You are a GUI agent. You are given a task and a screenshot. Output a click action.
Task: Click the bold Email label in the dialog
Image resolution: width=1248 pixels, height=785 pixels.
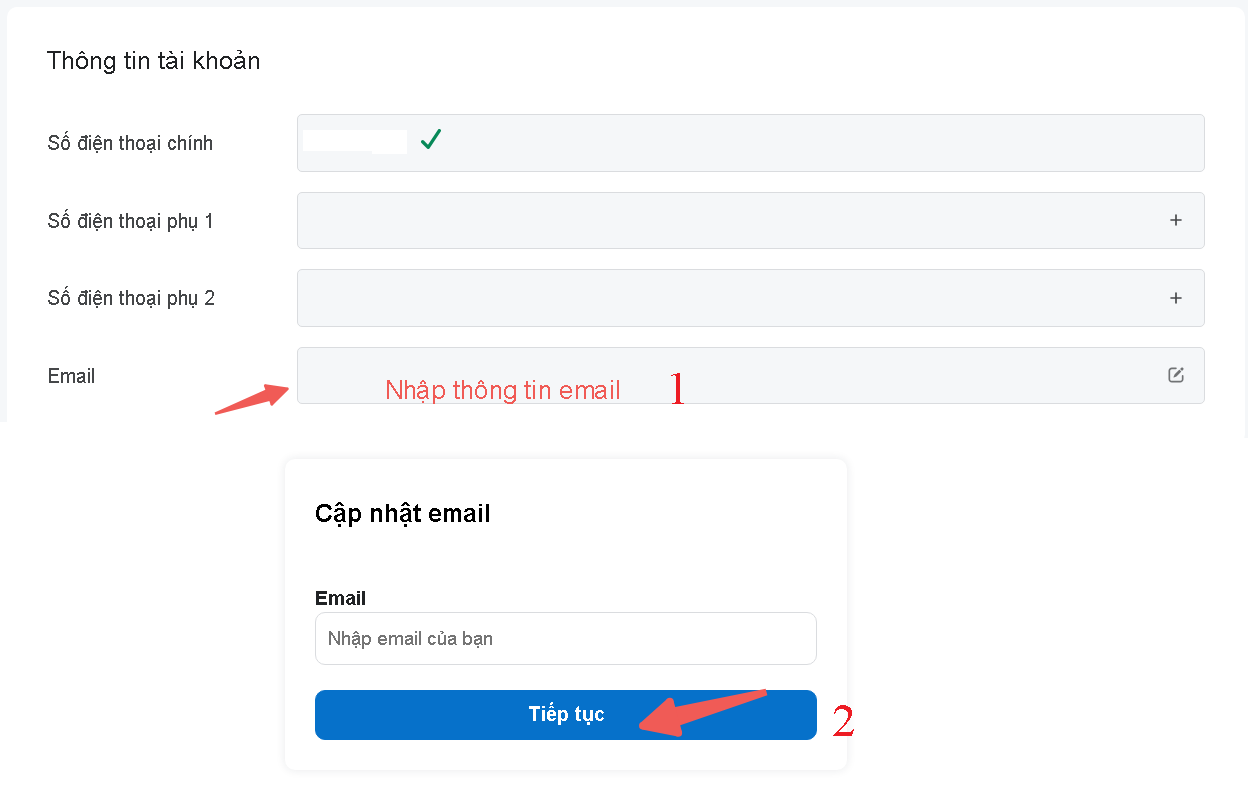[340, 598]
